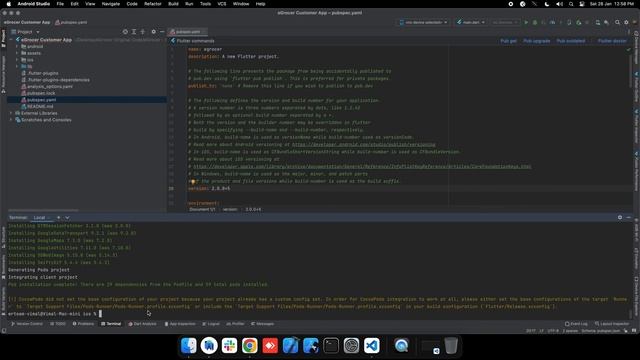Hide the Terminal panel with the minus icon

click(629, 218)
